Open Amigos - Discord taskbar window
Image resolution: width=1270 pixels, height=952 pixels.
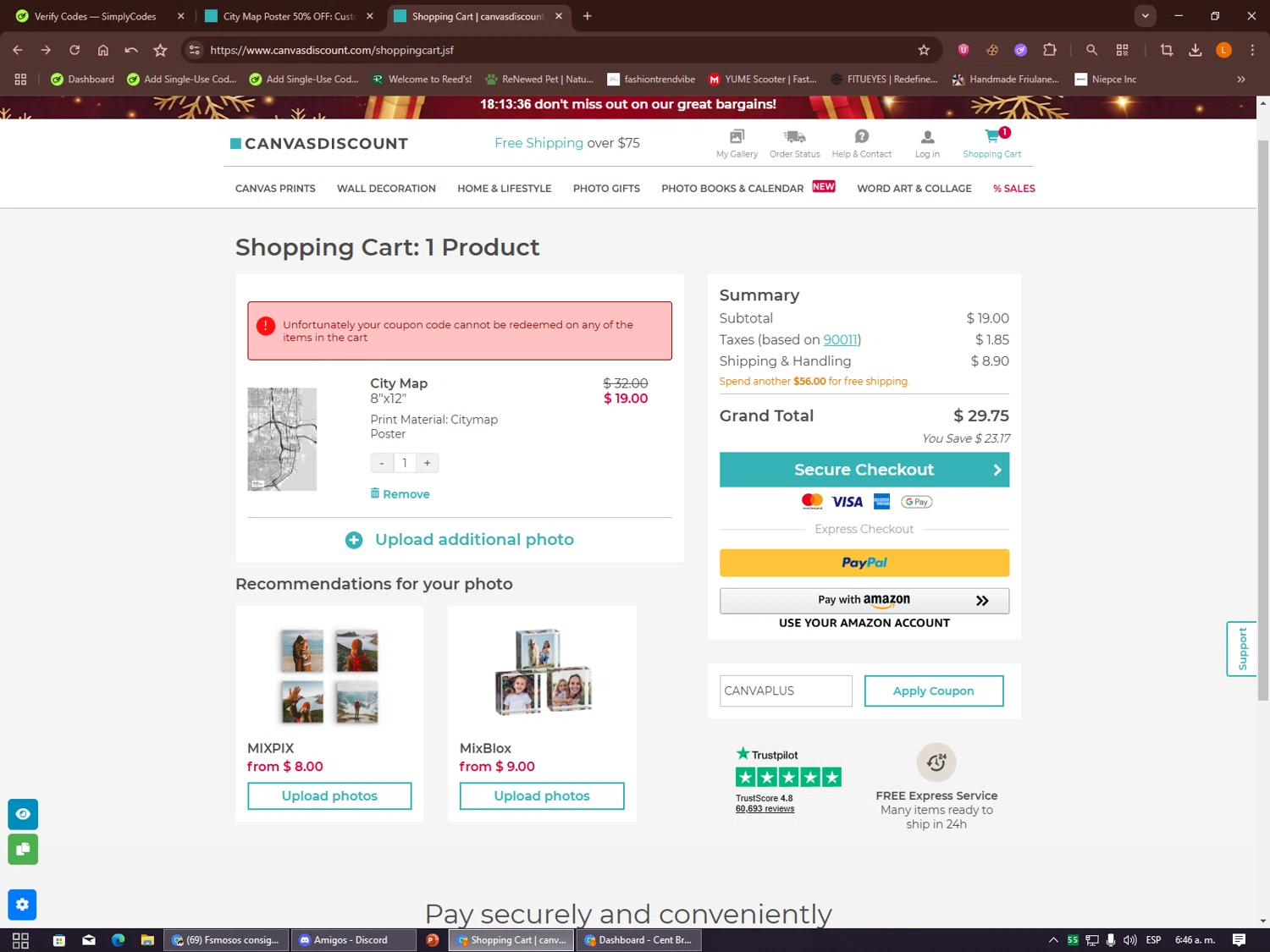[x=354, y=940]
